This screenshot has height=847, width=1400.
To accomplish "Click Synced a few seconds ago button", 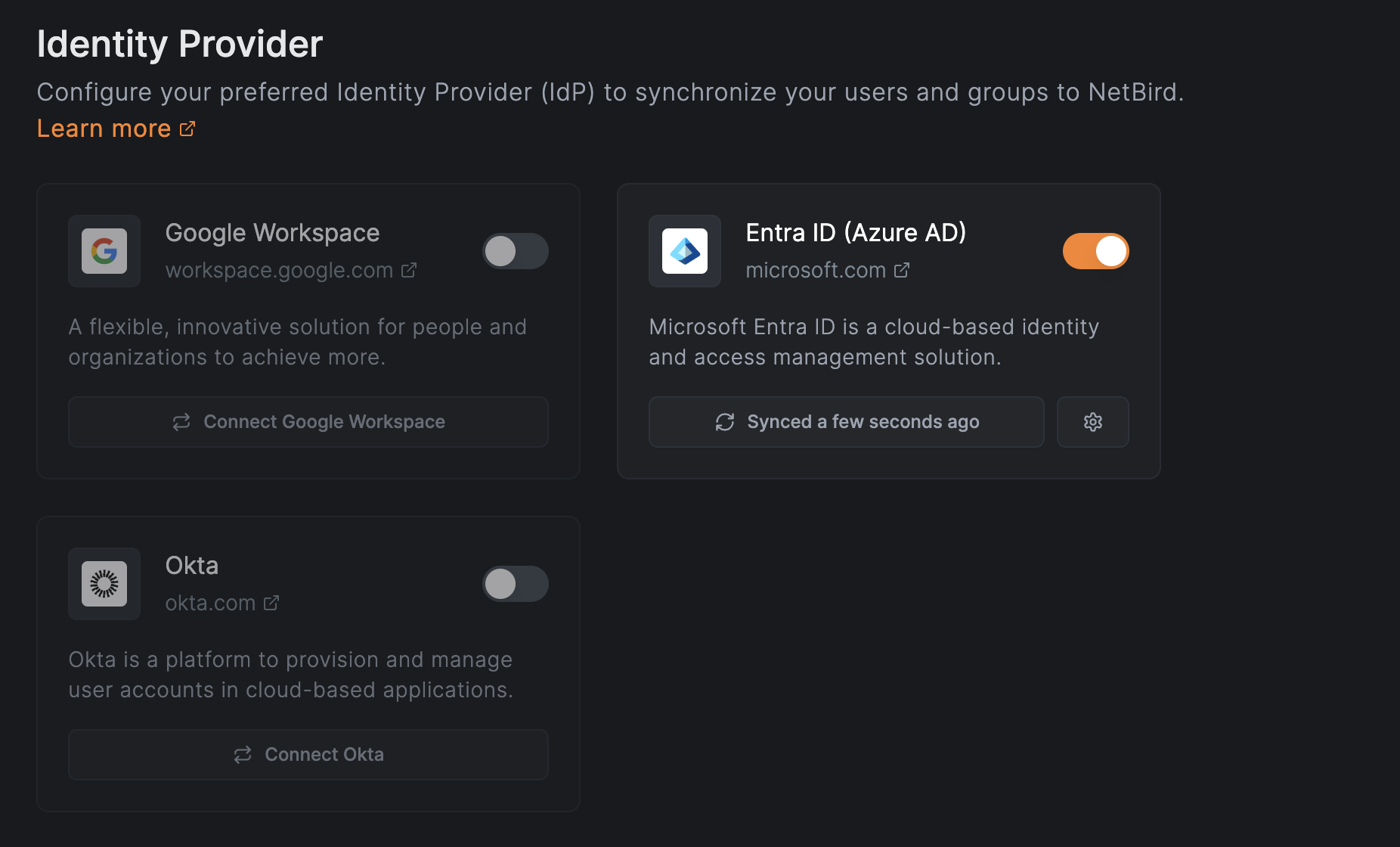I will tap(847, 422).
